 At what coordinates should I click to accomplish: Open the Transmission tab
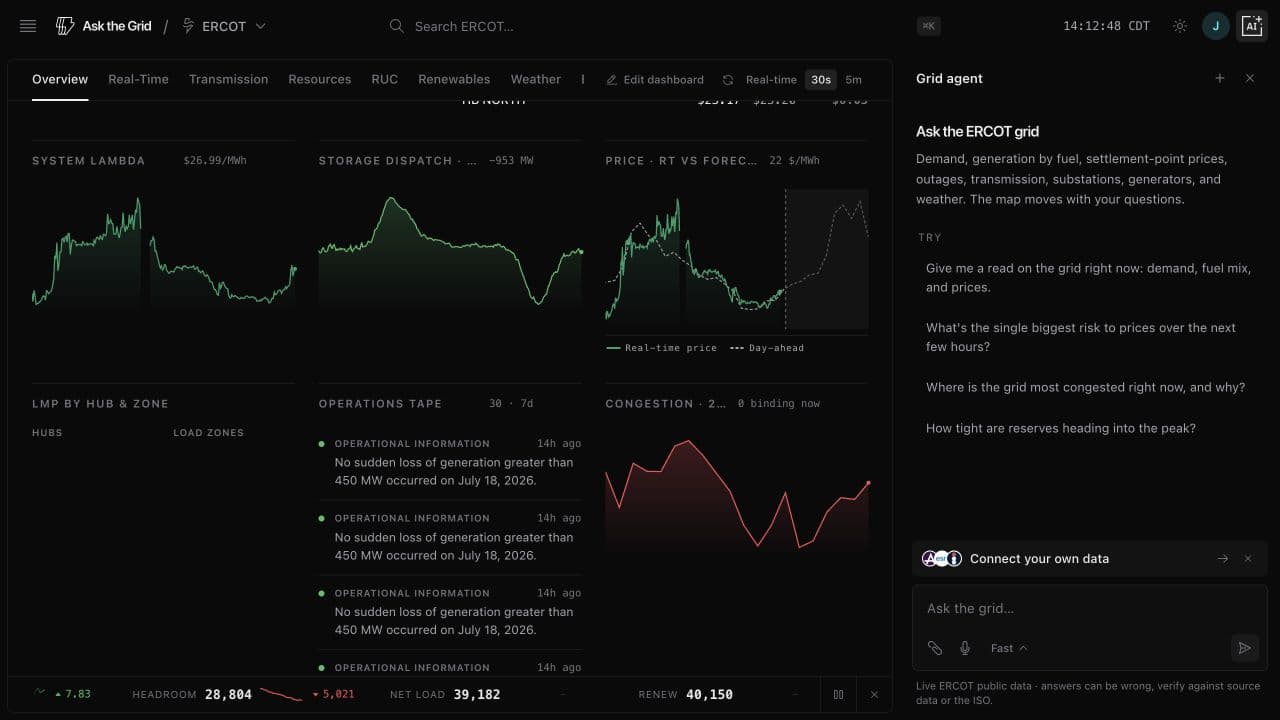coord(228,79)
